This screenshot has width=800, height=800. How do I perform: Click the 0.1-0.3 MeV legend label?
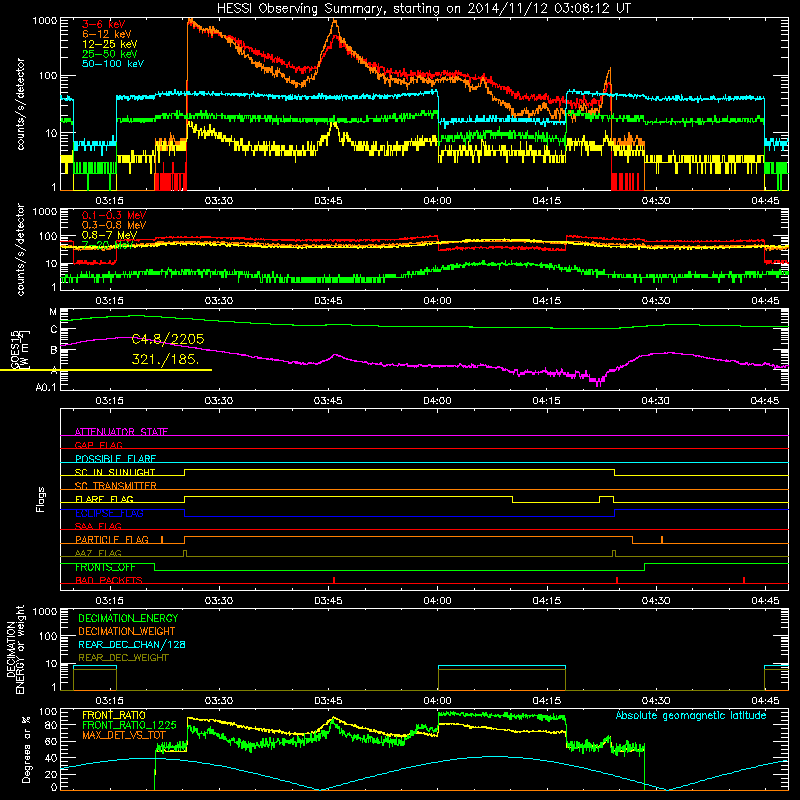pos(114,215)
